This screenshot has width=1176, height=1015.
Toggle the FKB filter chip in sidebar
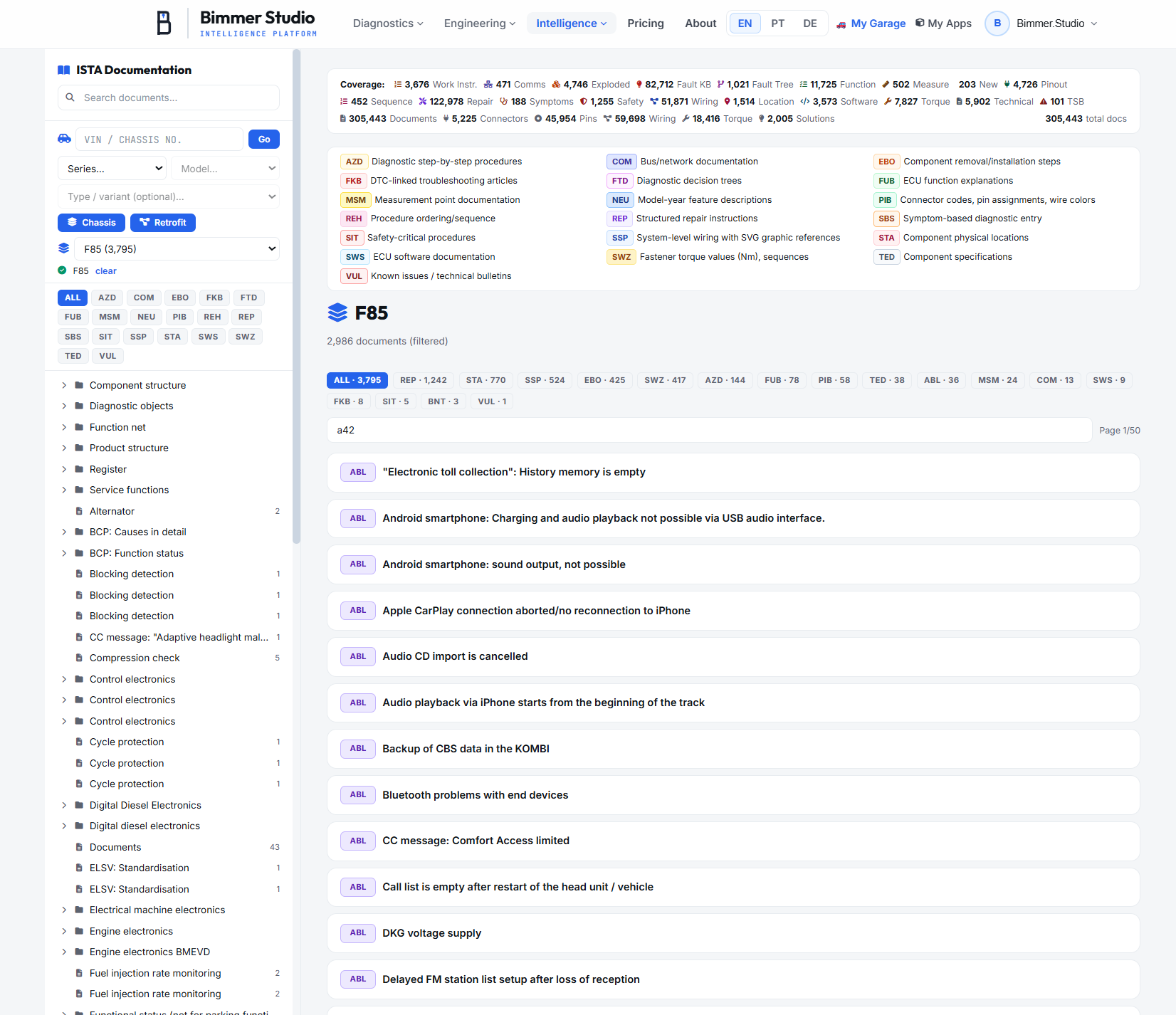point(214,298)
